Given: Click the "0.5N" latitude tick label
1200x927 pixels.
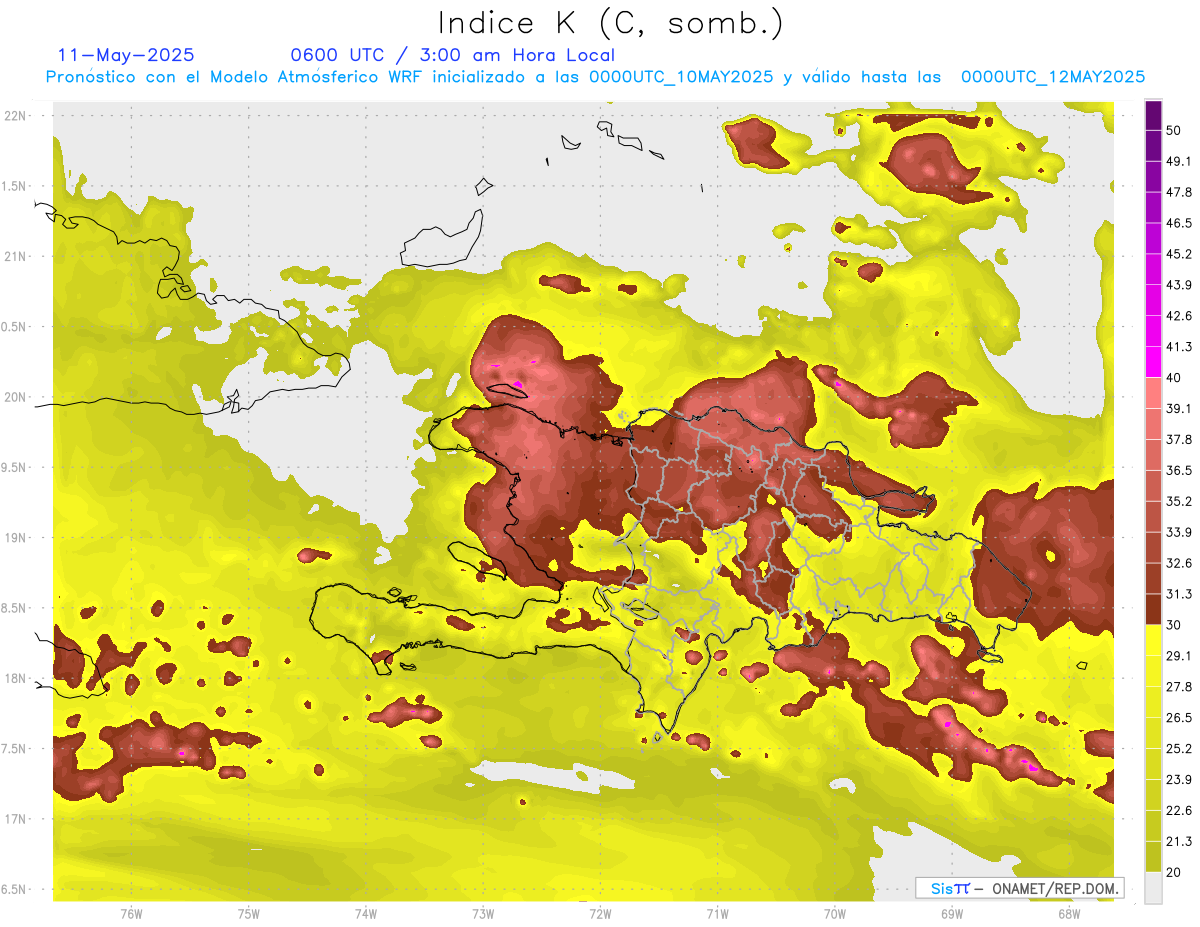Looking at the screenshot, I should click(14, 327).
